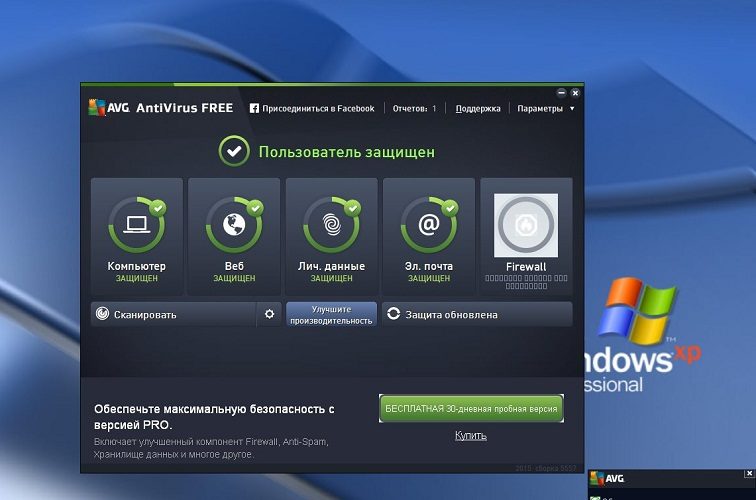Click the ЗАЩИЩЕН status under Веб
756x500 pixels.
click(x=234, y=278)
